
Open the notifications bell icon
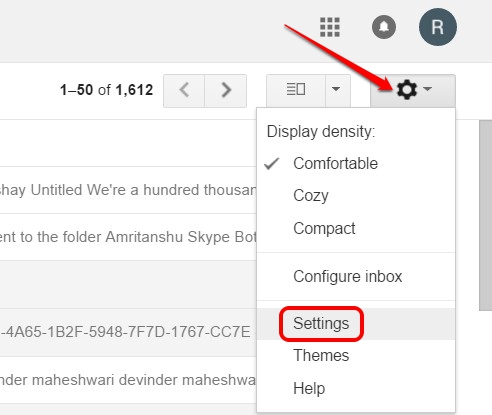point(384,27)
